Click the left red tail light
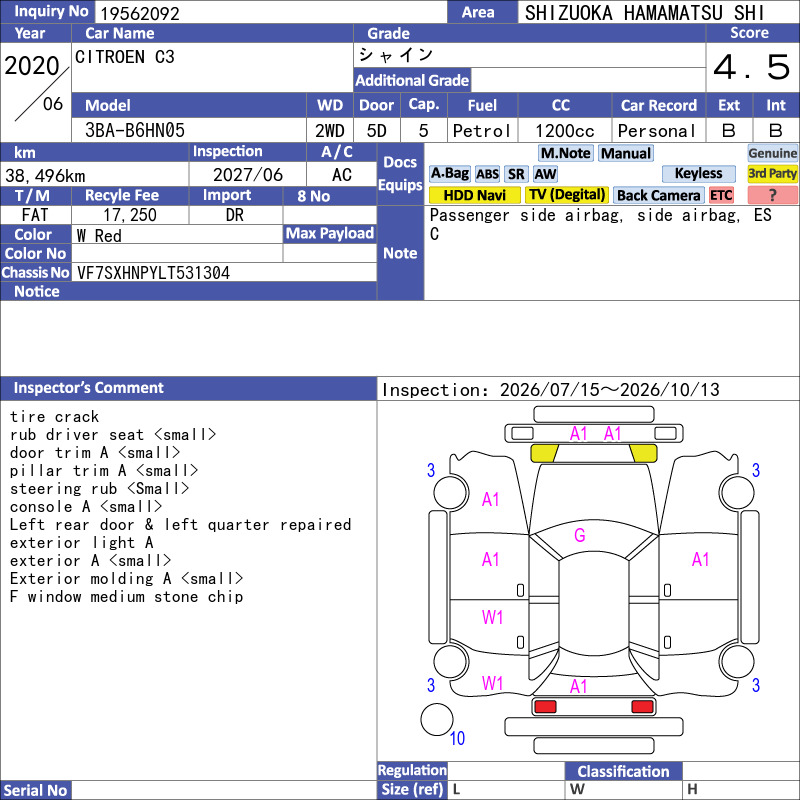The width and height of the screenshot is (800, 800). [x=545, y=707]
